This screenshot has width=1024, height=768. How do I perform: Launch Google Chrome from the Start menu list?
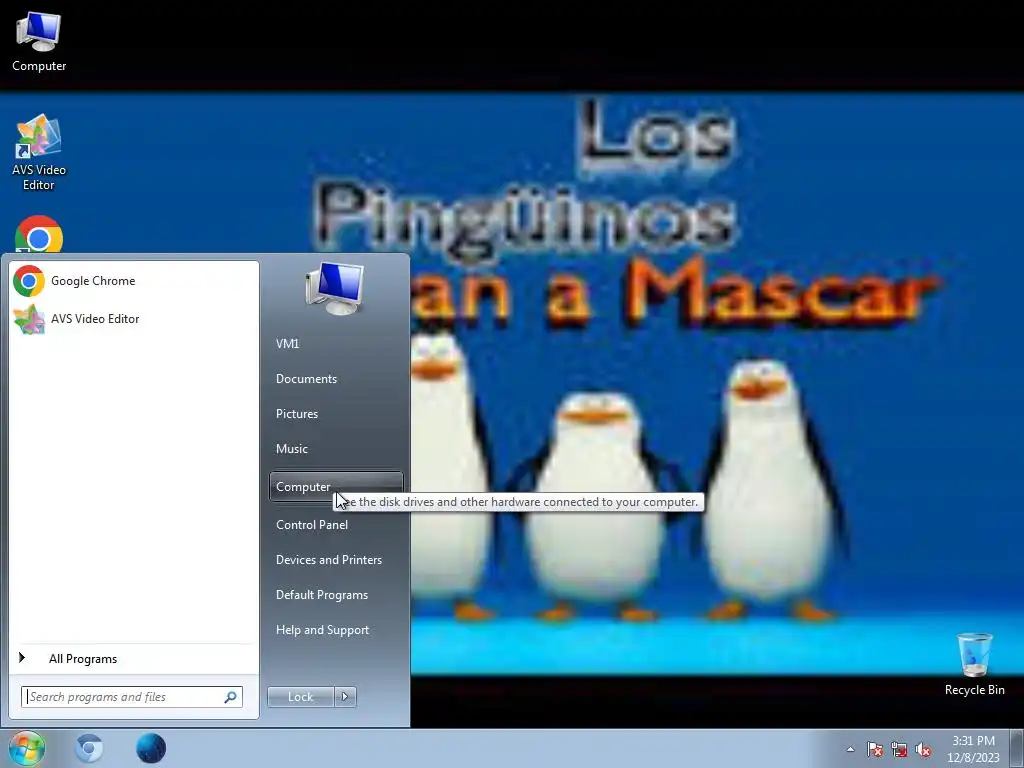point(134,281)
